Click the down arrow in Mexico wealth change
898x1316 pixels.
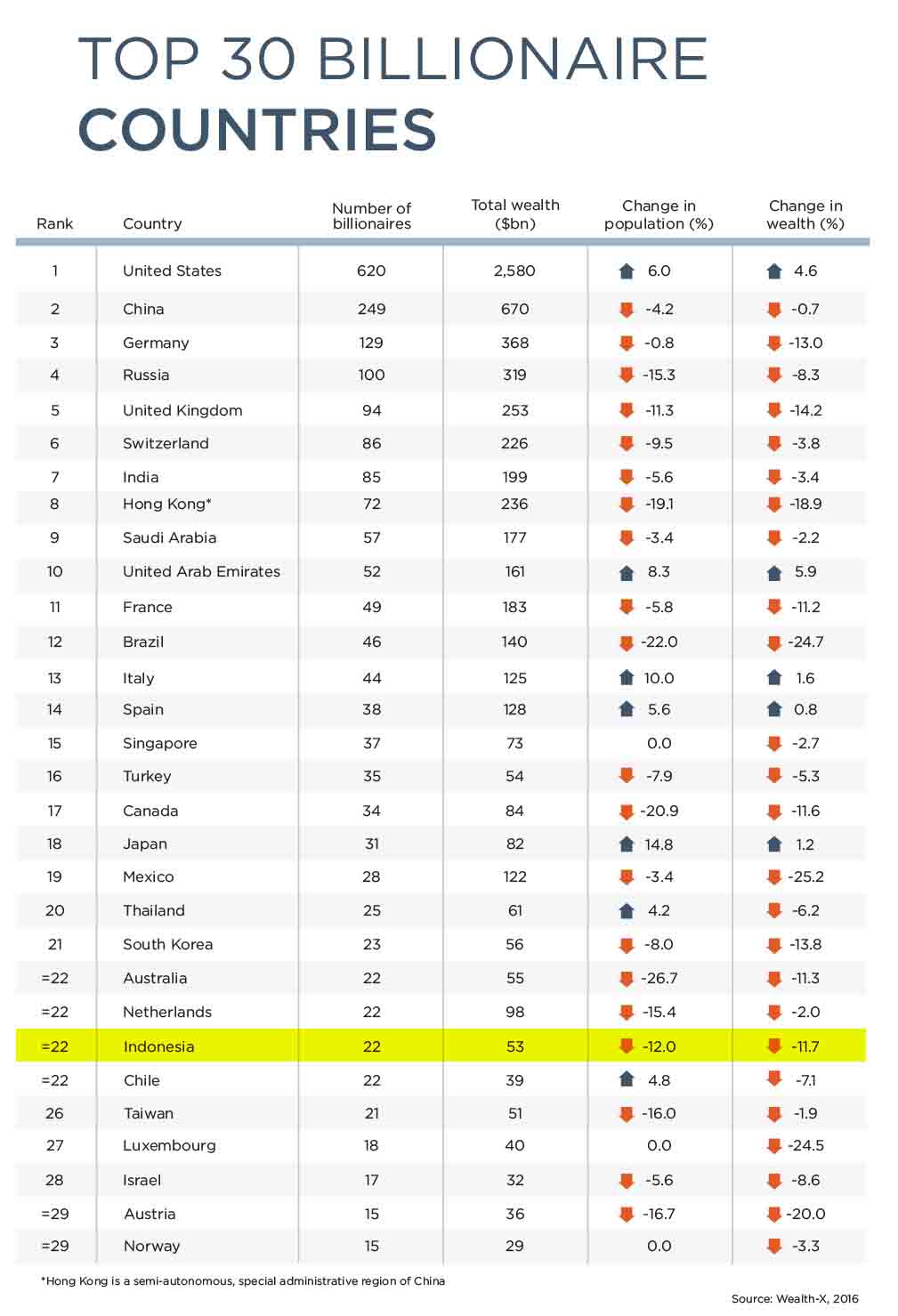pos(774,877)
